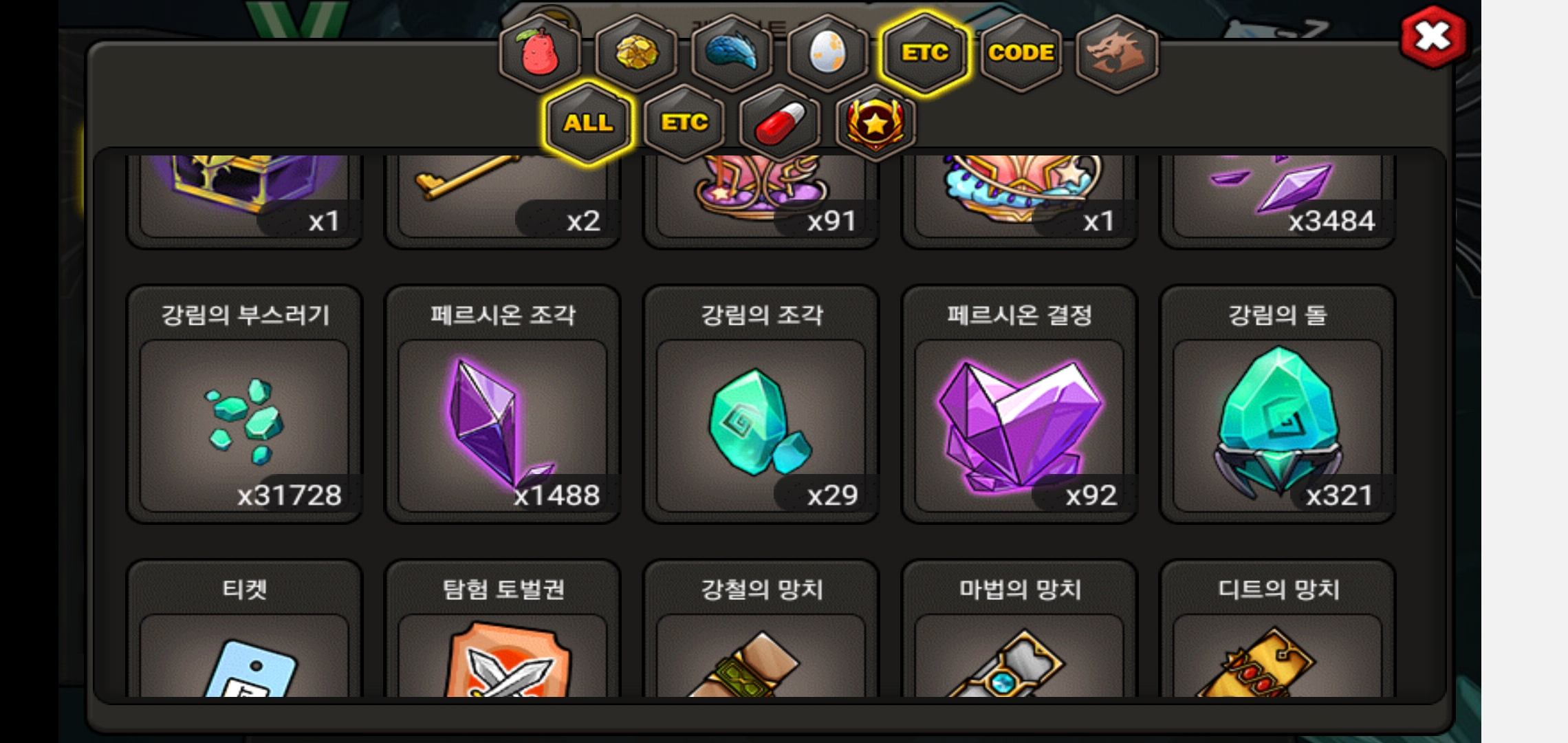
Task: Choose the ALL sub-filter
Action: 588,123
